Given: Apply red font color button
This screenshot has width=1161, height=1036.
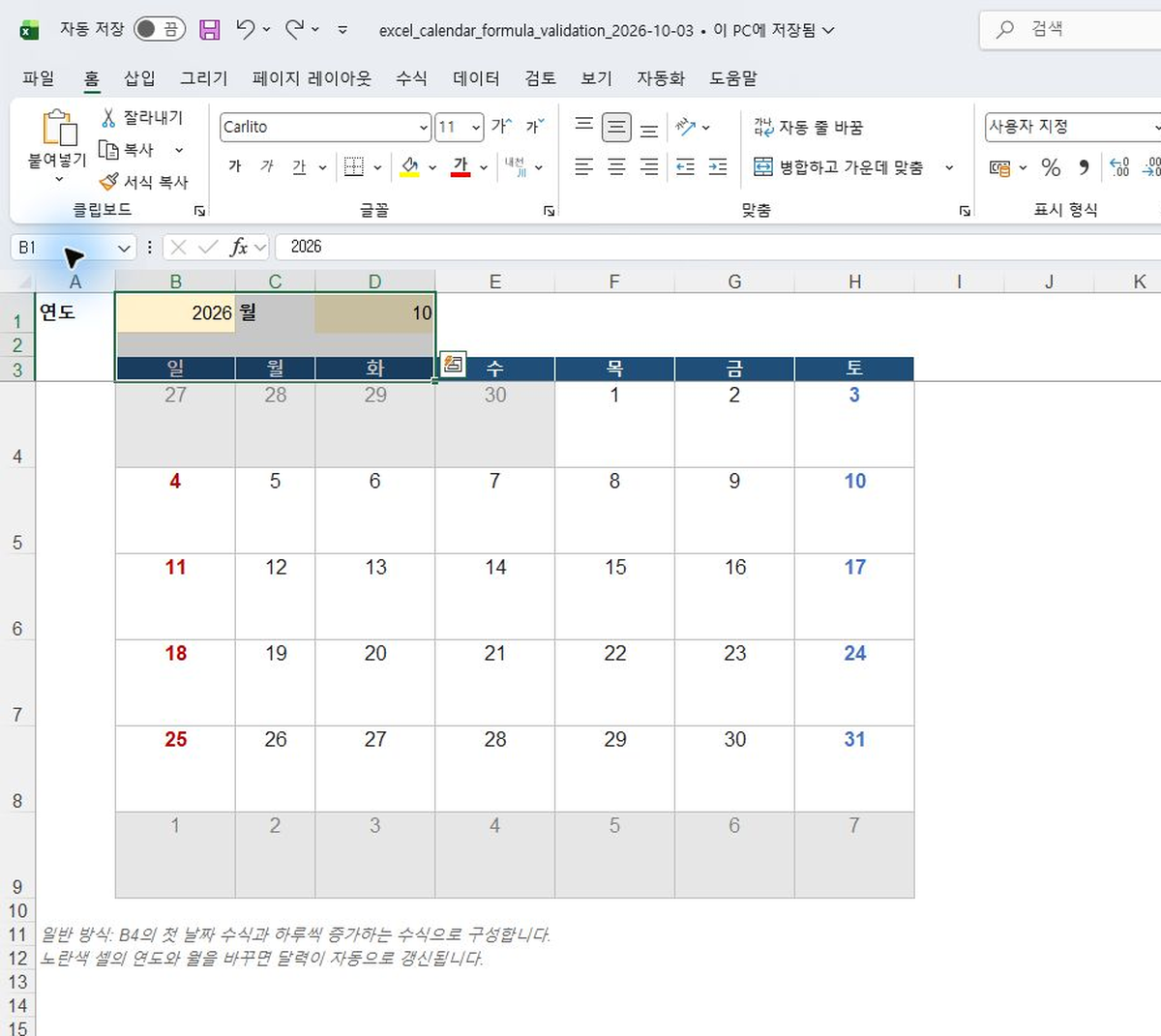Looking at the screenshot, I should [x=461, y=167].
